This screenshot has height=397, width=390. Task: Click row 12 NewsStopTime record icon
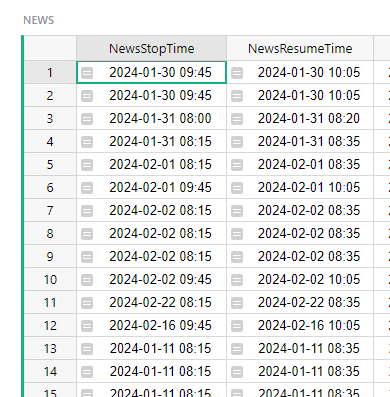pos(87,326)
